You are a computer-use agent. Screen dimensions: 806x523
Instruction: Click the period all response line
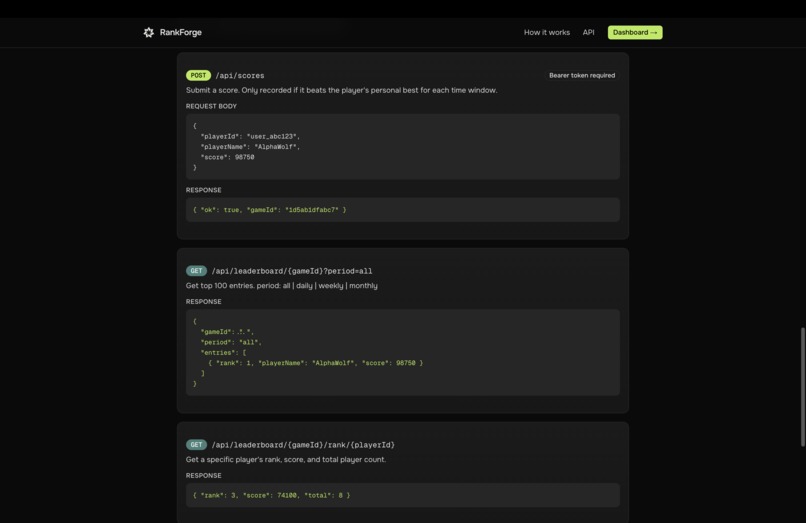(x=231, y=342)
